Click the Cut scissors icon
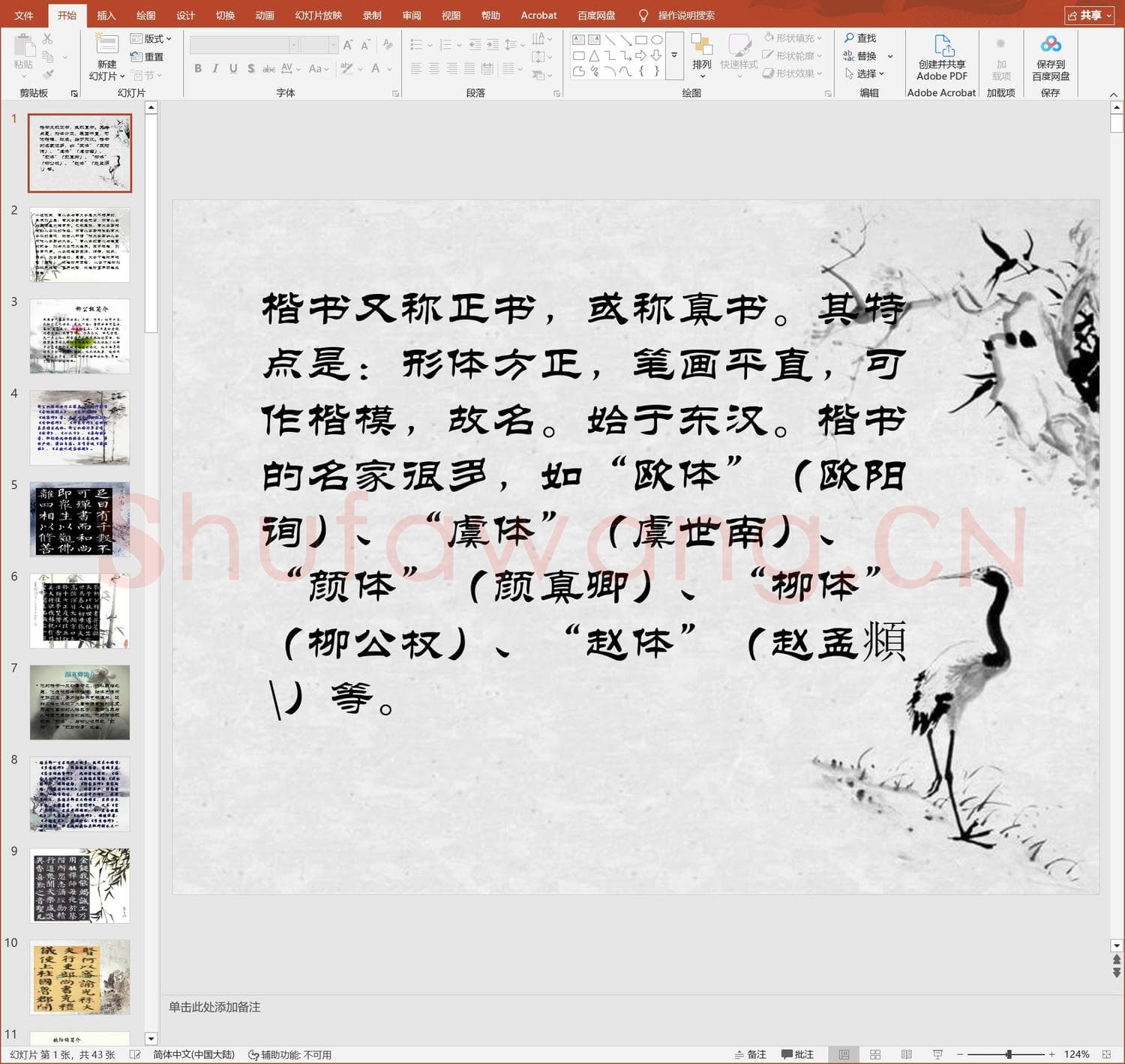Viewport: 1125px width, 1064px height. pyautogui.click(x=47, y=39)
